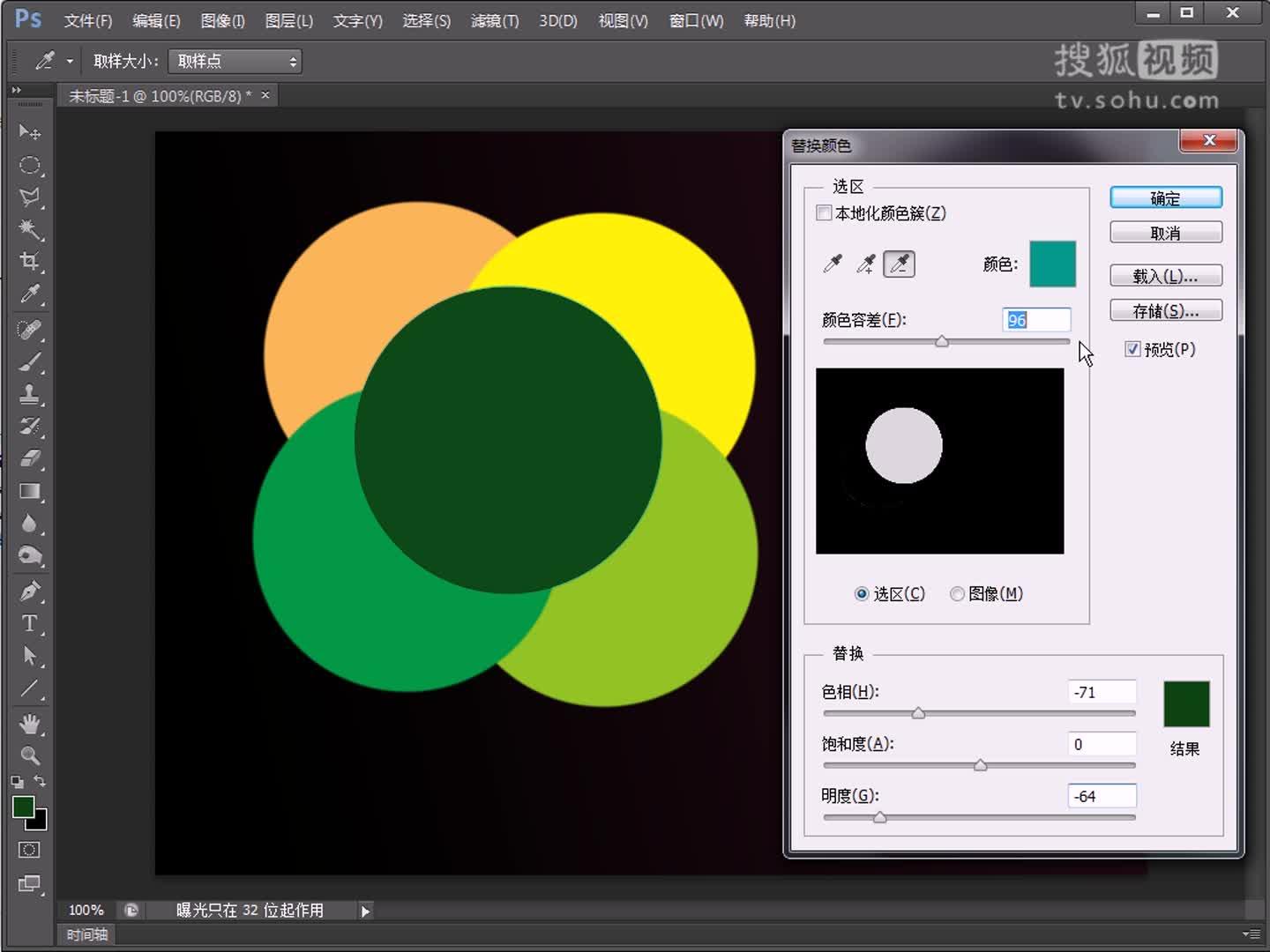Open the status bar info options arrow

(365, 911)
